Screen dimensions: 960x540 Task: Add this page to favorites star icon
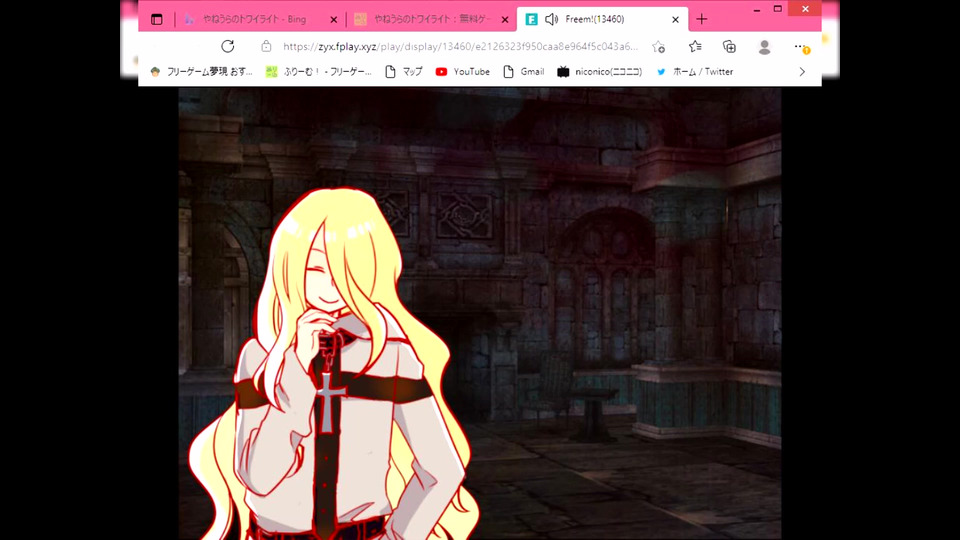(658, 47)
